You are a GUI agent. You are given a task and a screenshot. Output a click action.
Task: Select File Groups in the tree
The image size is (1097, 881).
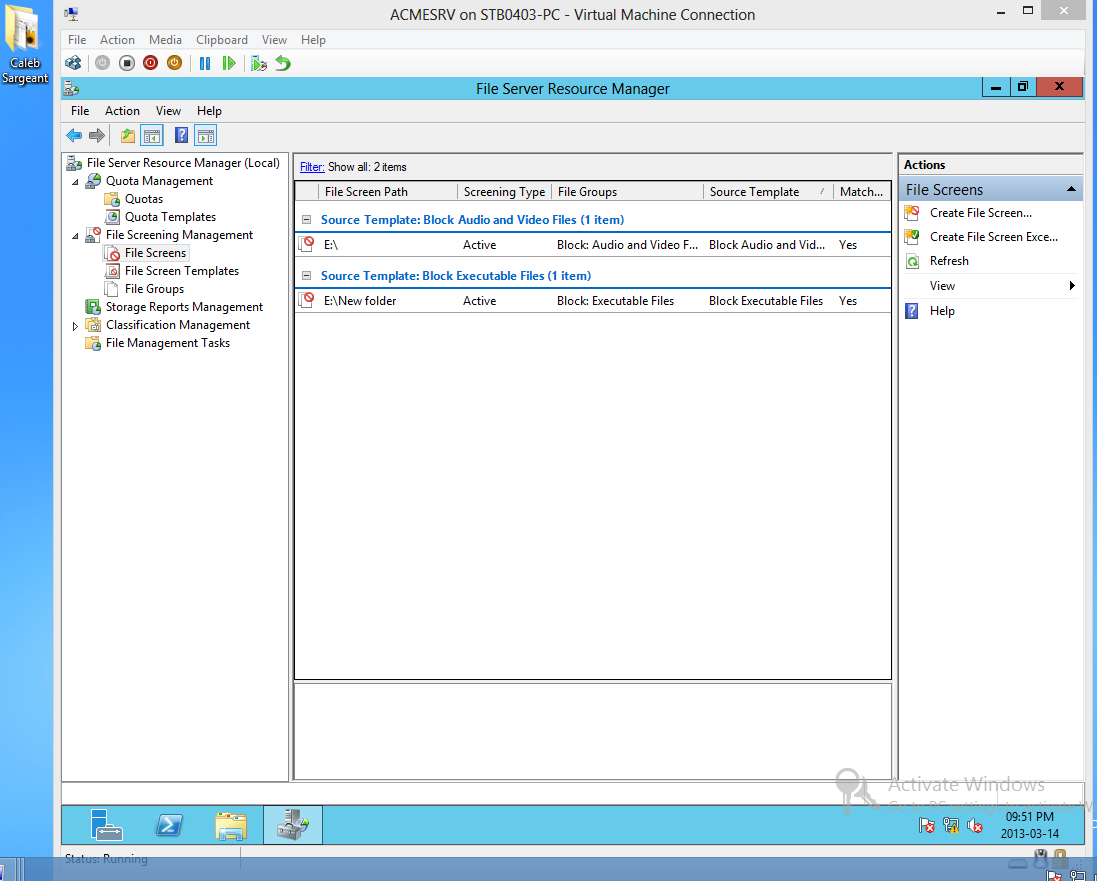pyautogui.click(x=154, y=289)
